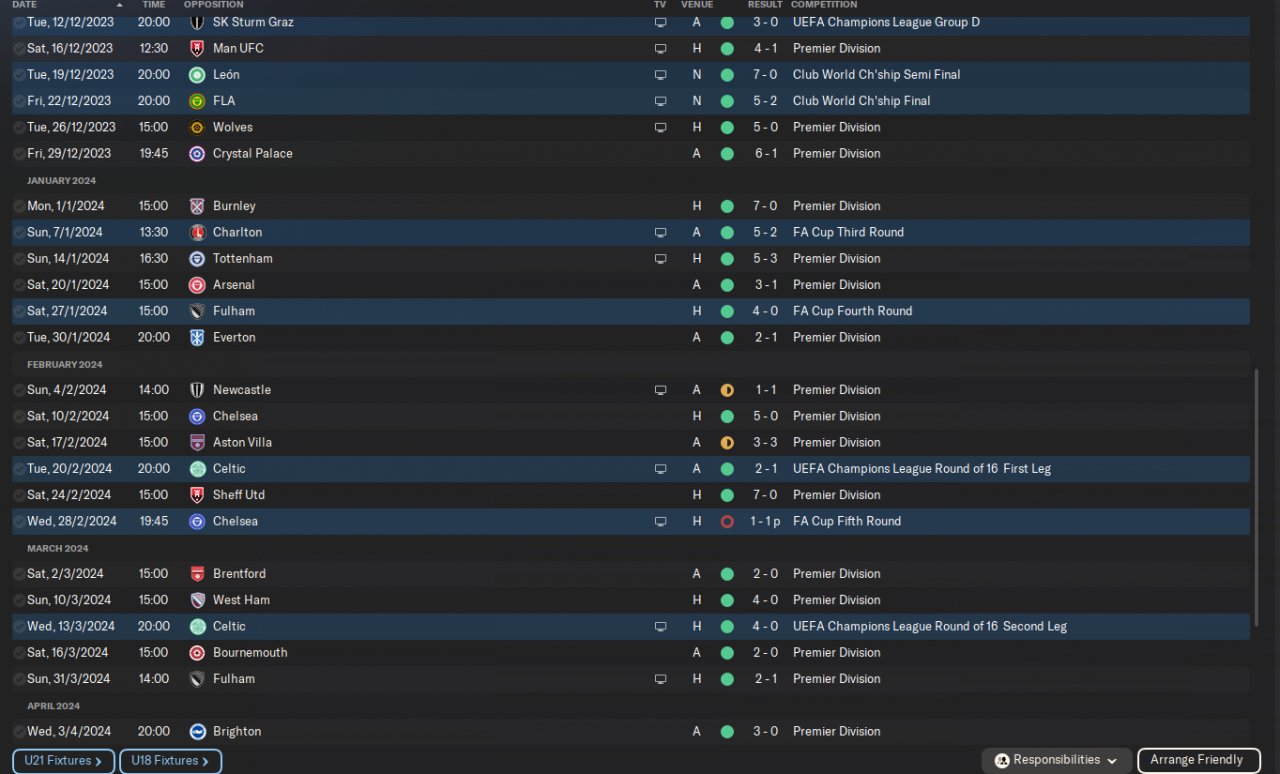Toggle the check circle beside Sat, 16/12/2023
This screenshot has width=1280, height=774.
pyautogui.click(x=19, y=49)
